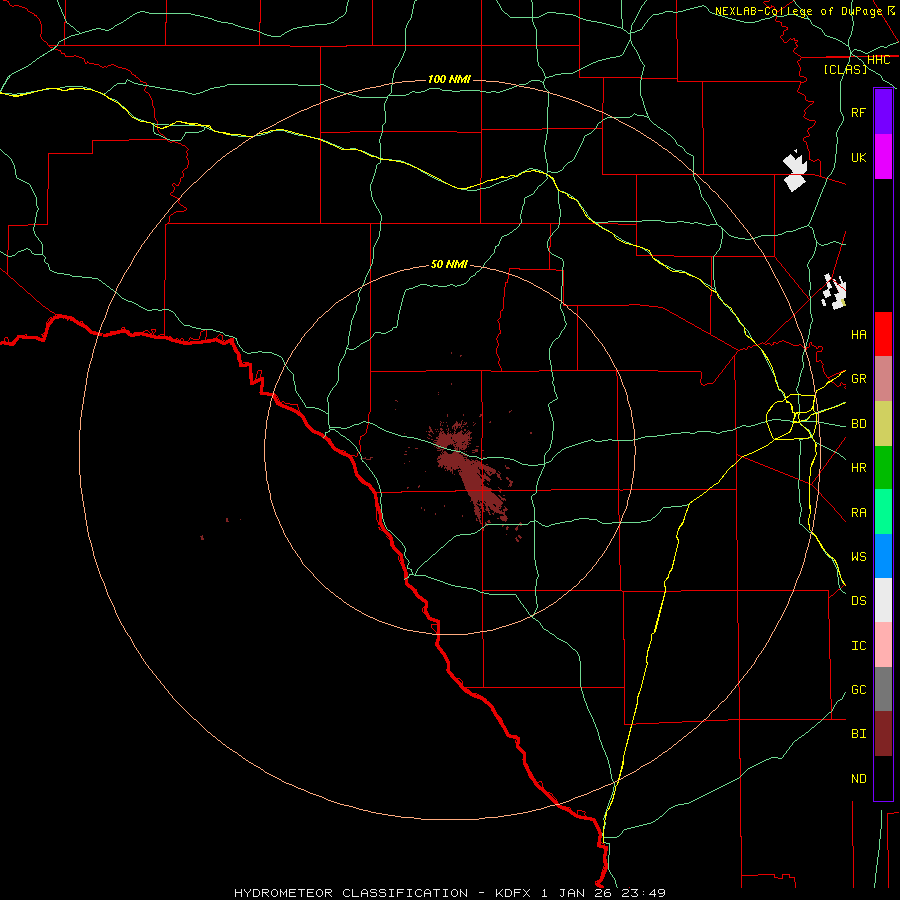Click the HHC product label
Viewport: 900px width, 900px height.
point(878,60)
